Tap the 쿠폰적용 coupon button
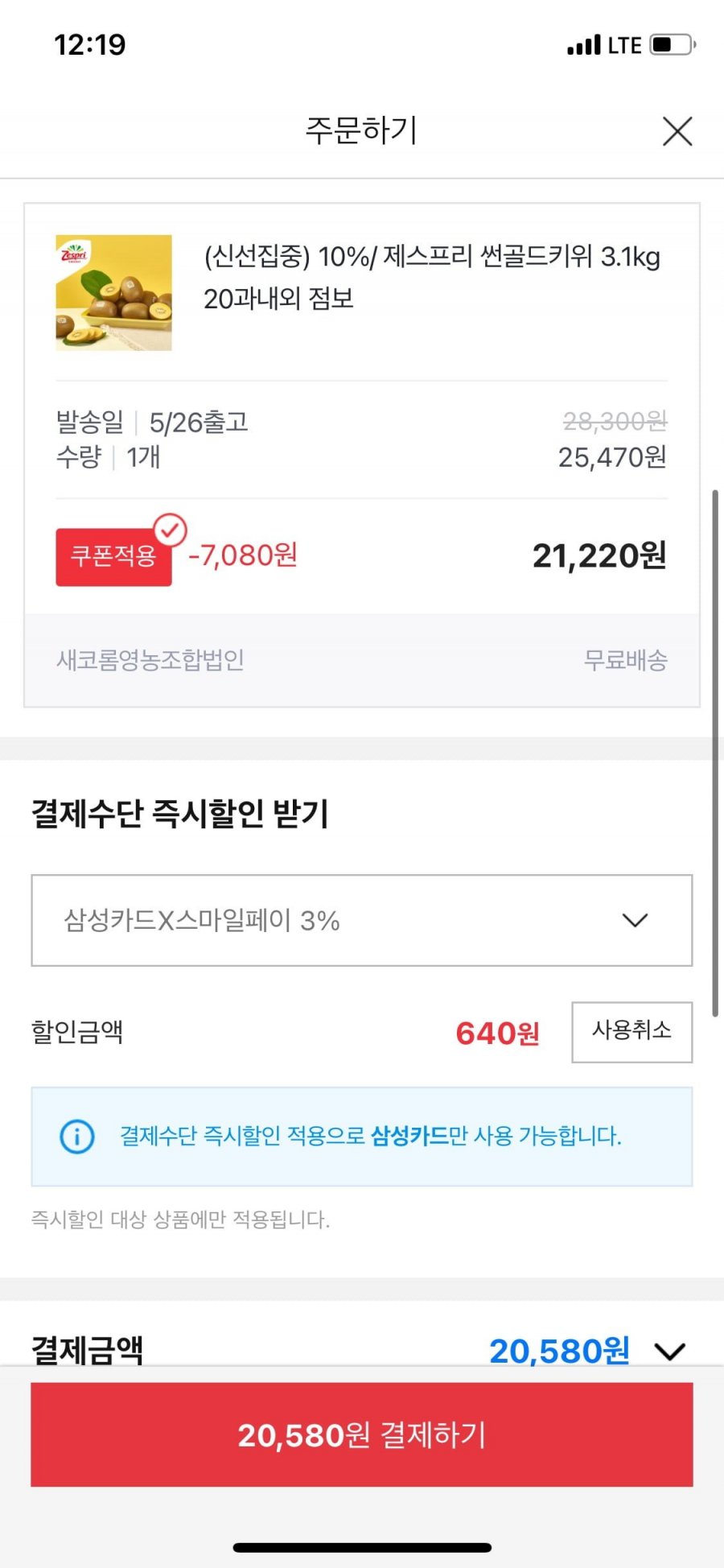The width and height of the screenshot is (724, 1568). pyautogui.click(x=113, y=556)
